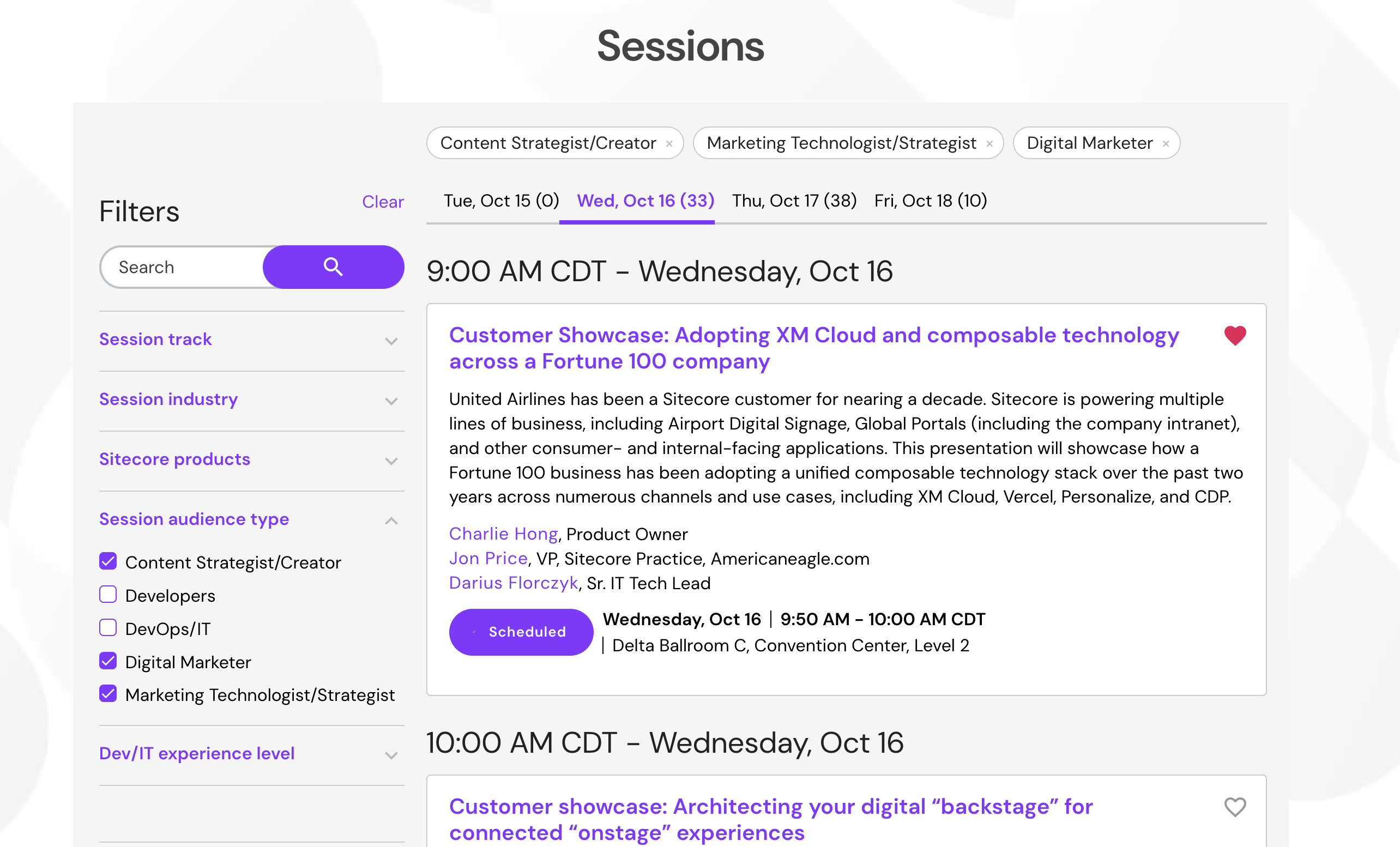Viewport: 1400px width, 847px height.
Task: Open the Architecting your digital backstage session
Action: click(x=770, y=820)
